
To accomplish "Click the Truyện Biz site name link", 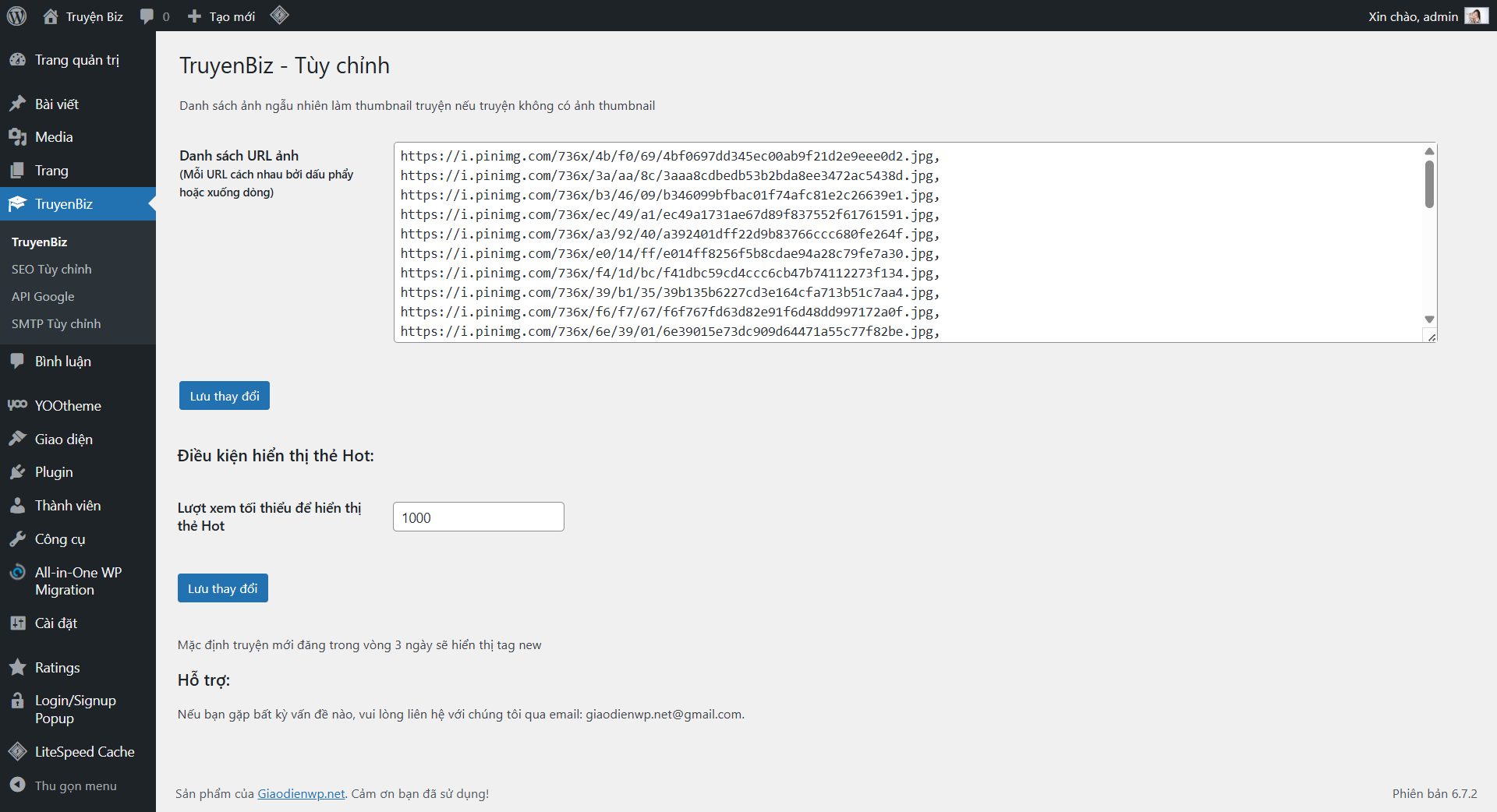I will click(x=94, y=16).
